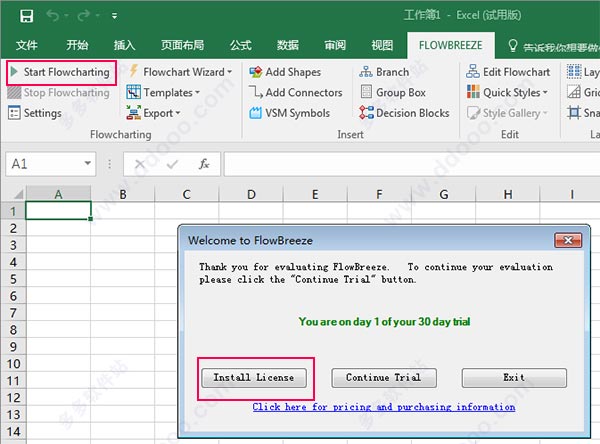Screen dimensions: 600x444
Task: Click the Branch icon
Action: pyautogui.click(x=366, y=72)
